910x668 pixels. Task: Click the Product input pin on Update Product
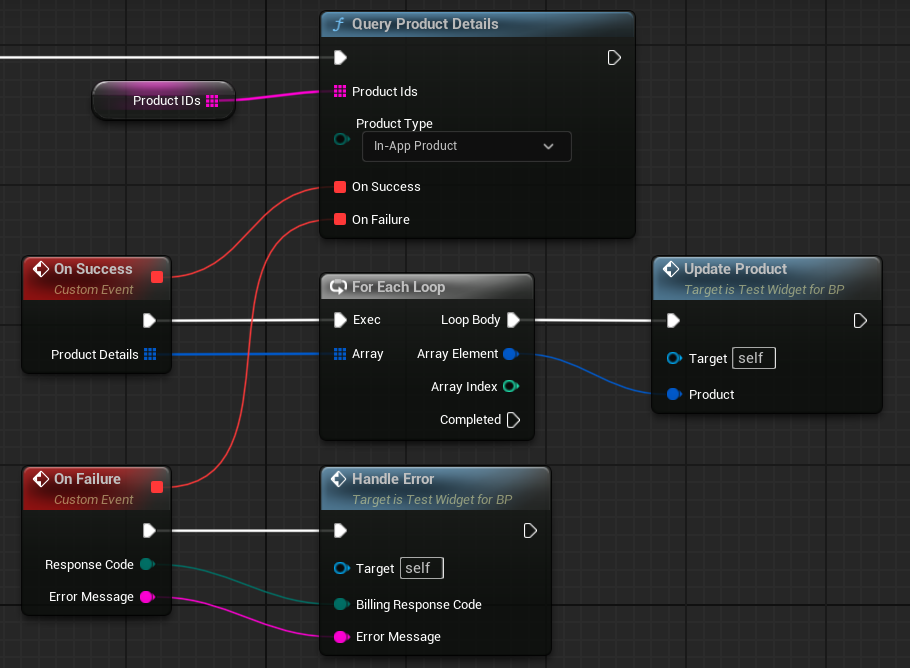coord(674,394)
